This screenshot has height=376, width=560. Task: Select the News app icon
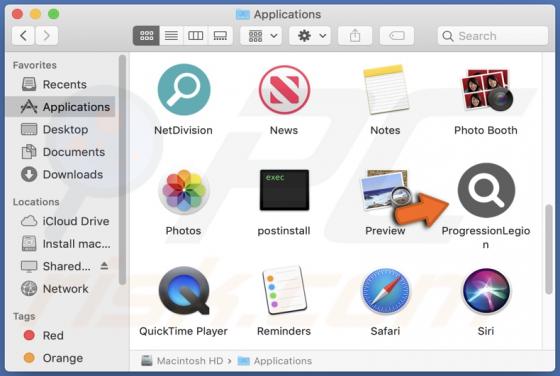(284, 89)
